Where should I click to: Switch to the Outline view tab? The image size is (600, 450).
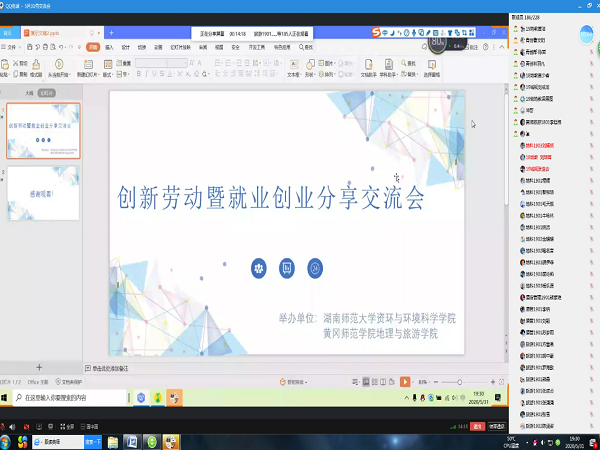29,93
